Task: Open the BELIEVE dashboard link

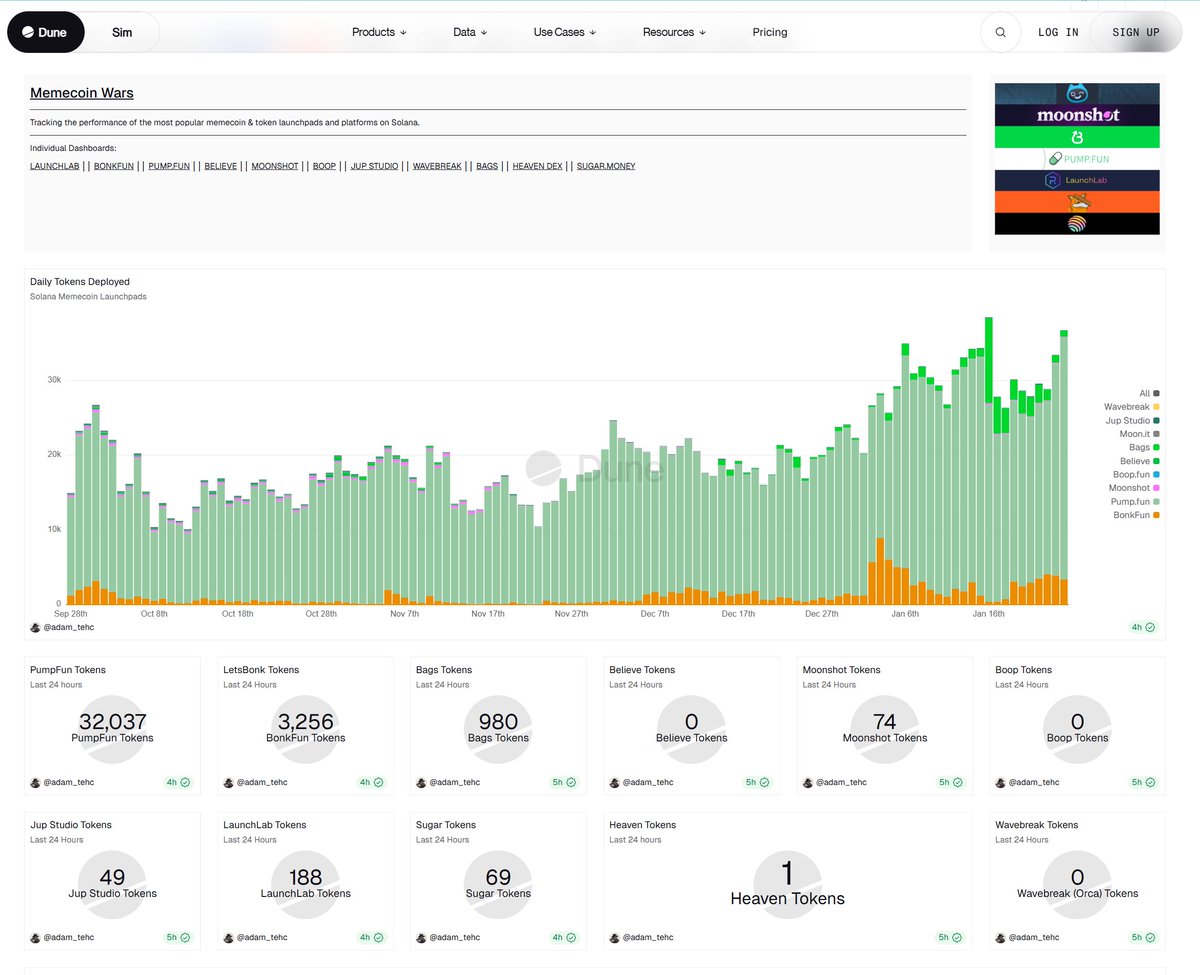Action: (221, 166)
